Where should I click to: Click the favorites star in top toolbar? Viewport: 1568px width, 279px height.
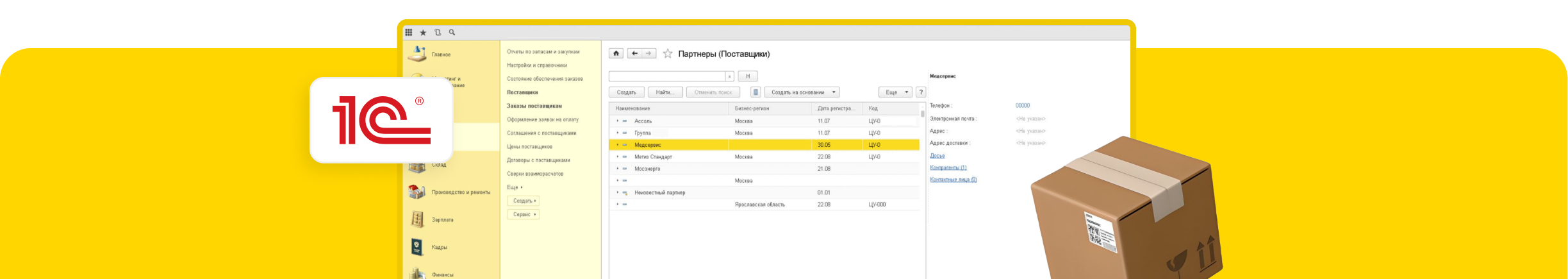pos(423,33)
